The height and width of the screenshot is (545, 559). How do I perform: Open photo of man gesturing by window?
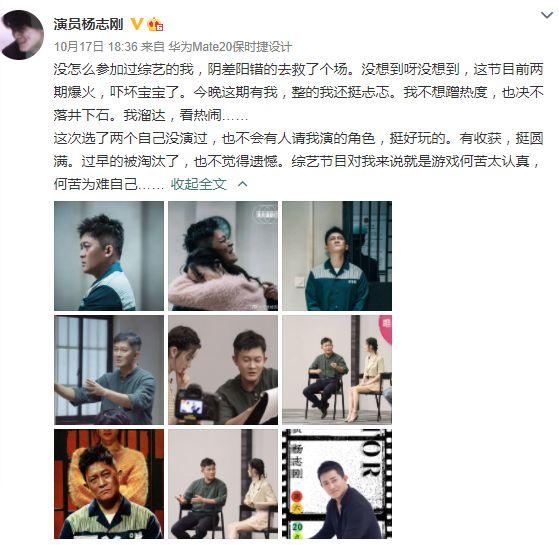(x=109, y=370)
